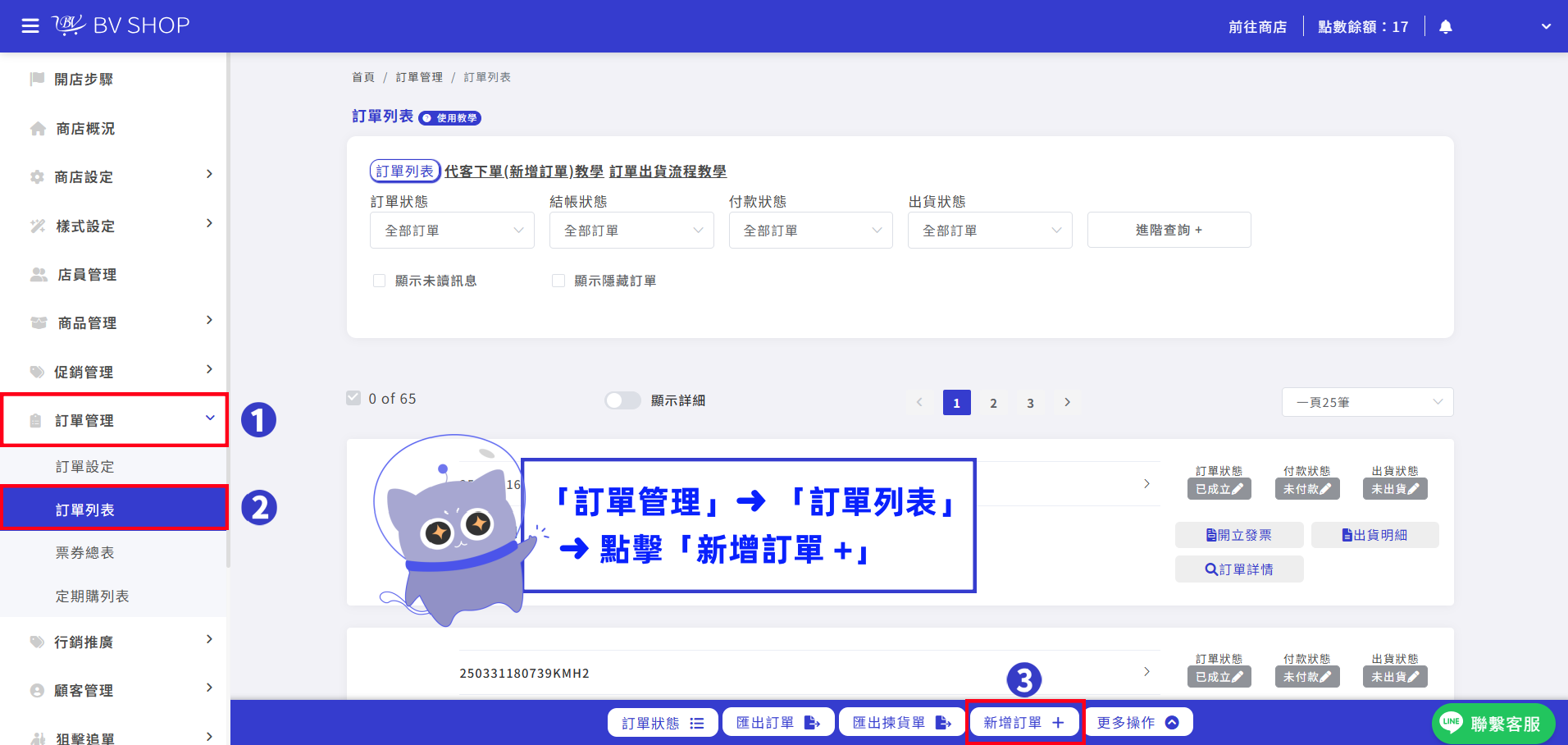Screen dimensions: 1568x745
Task: Open the 出貨狀態 dropdown
Action: coord(990,231)
